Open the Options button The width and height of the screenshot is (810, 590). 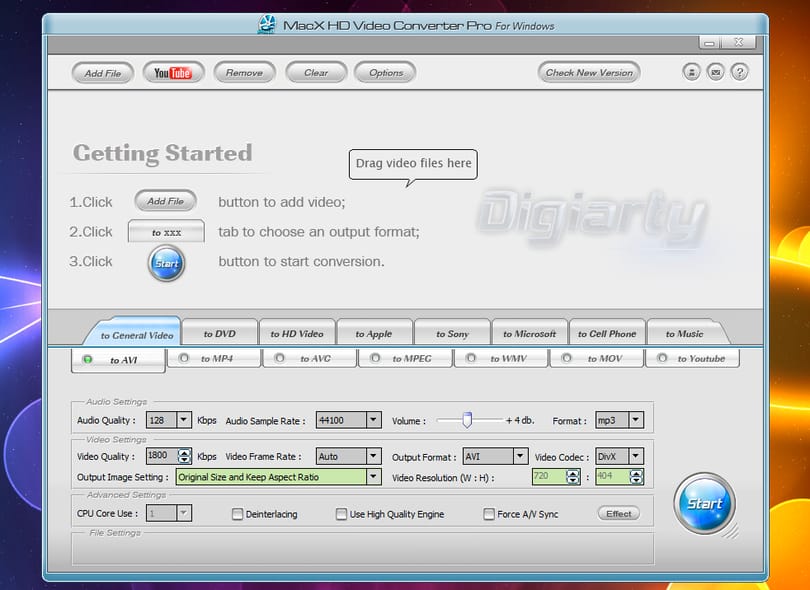385,73
